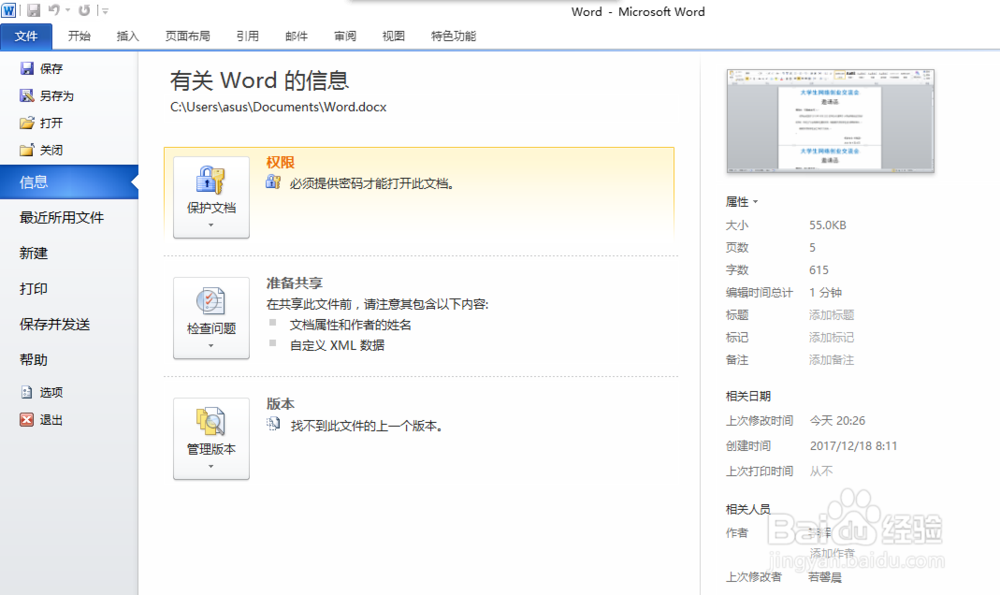Viewport: 1000px width, 595px height.
Task: Click the 版本 heading
Action: point(281,404)
